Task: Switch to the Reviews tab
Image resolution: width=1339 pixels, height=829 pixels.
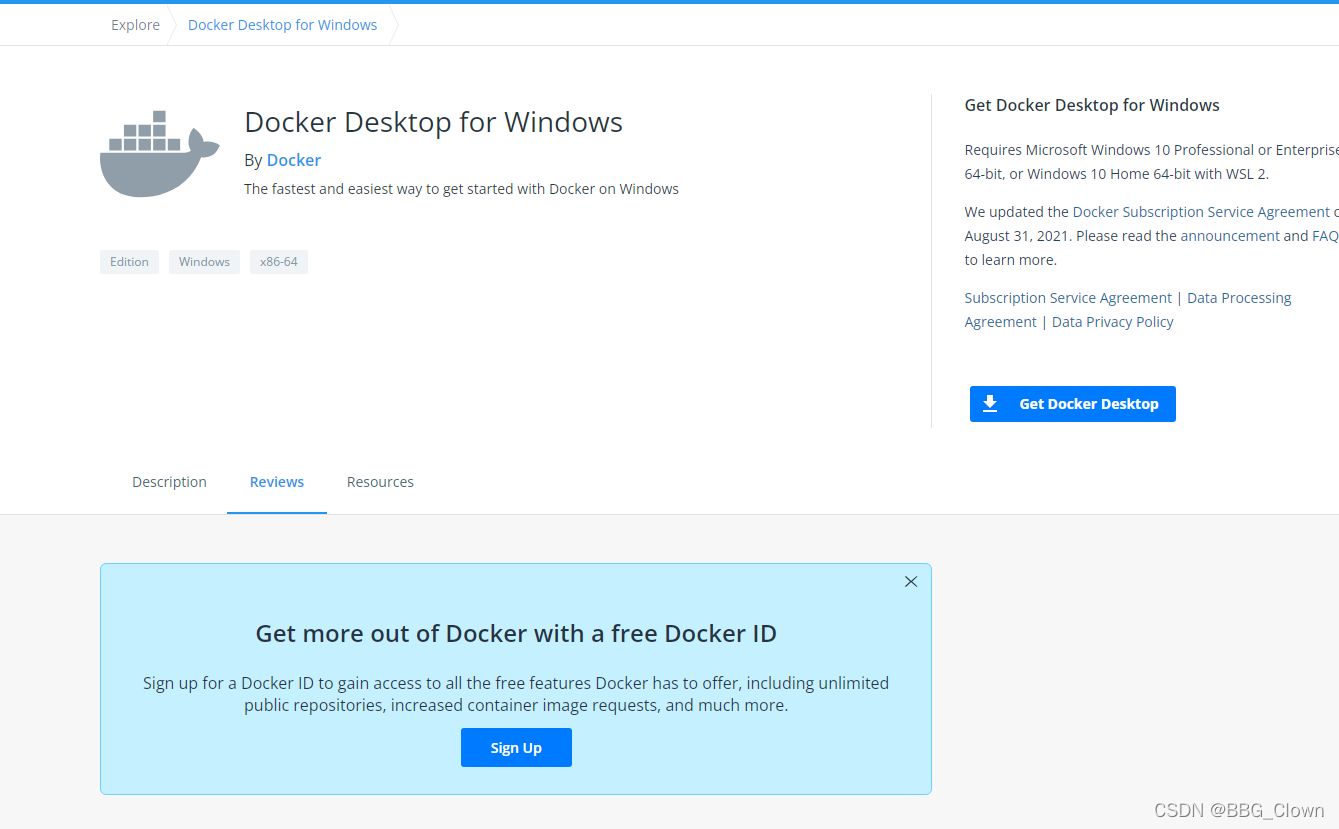Action: 277,482
